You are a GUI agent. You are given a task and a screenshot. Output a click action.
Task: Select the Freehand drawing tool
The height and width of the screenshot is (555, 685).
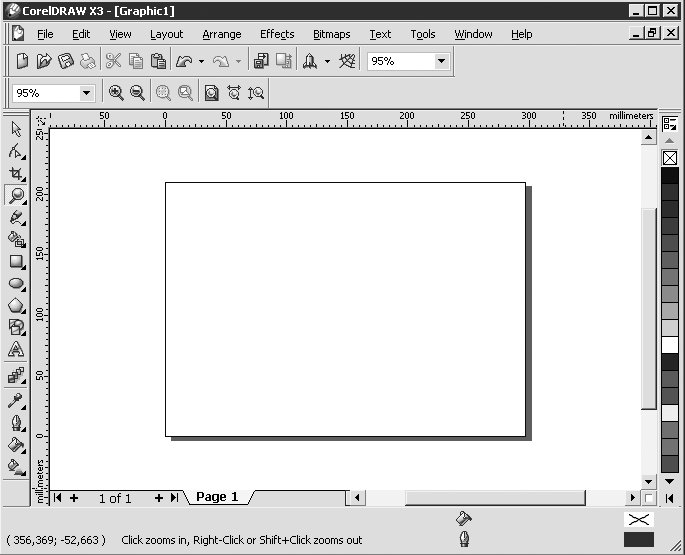pos(16,217)
